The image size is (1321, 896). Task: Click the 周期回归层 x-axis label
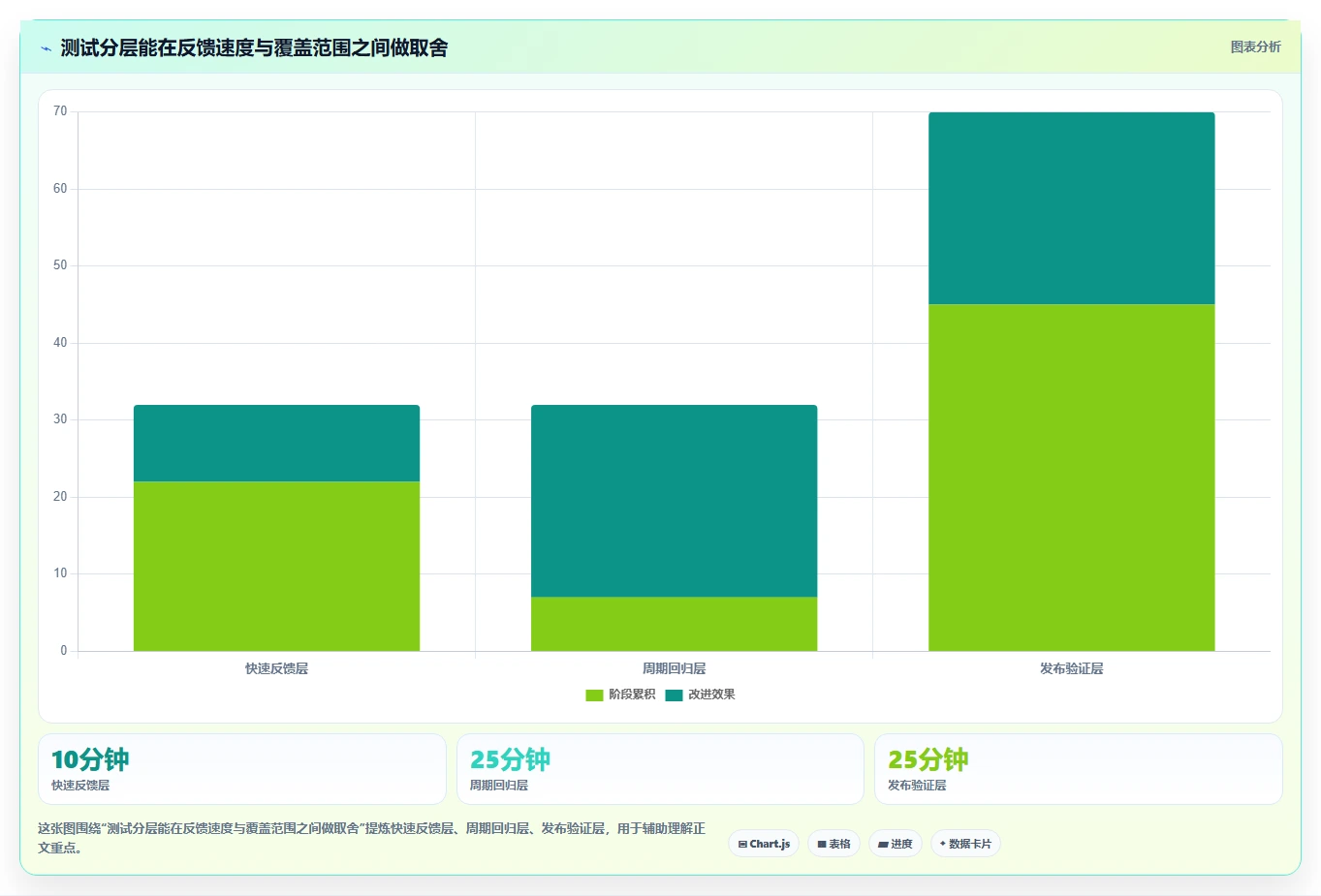[x=674, y=668]
